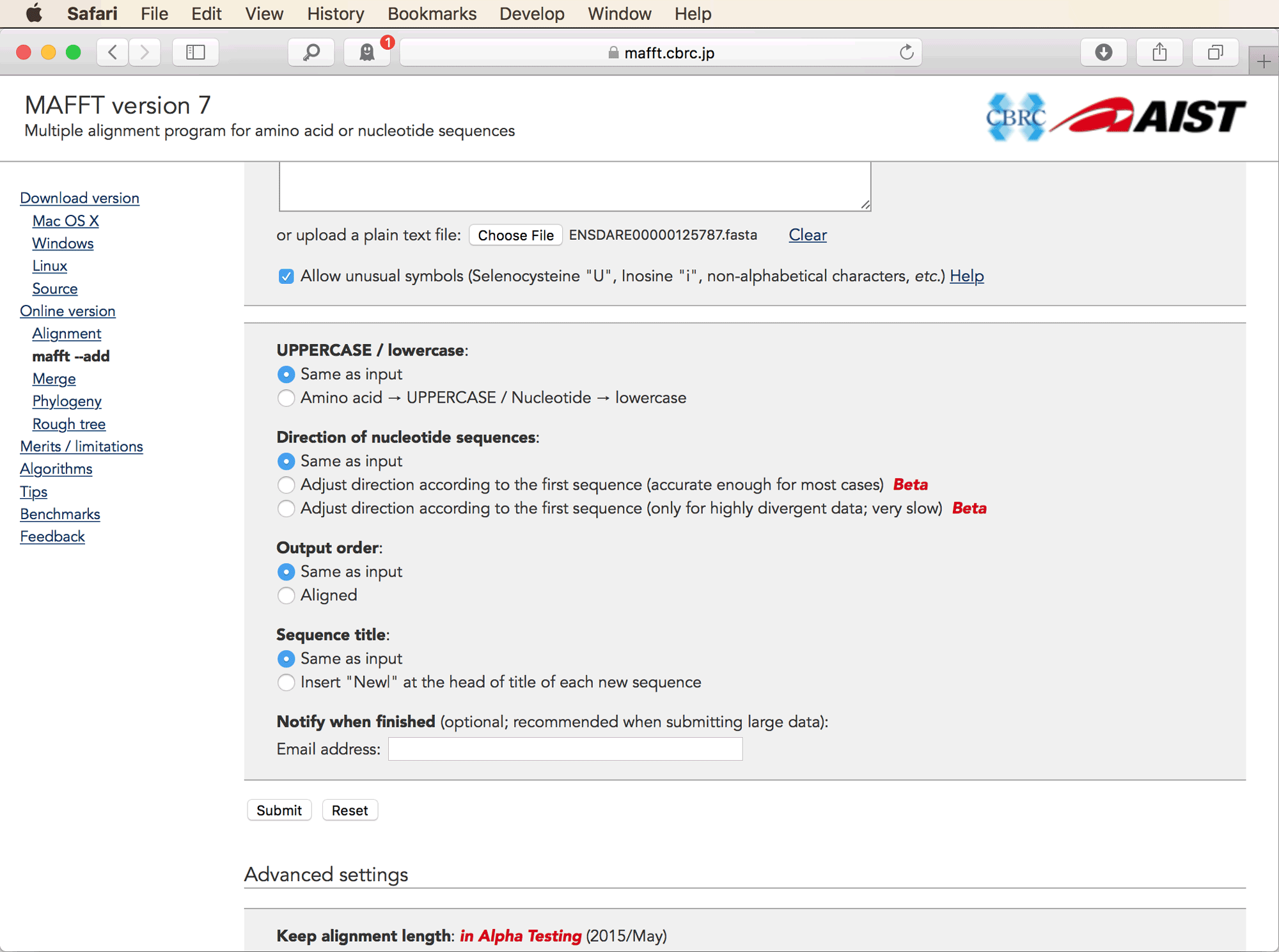Click the Reset button
The height and width of the screenshot is (952, 1279).
pos(350,810)
